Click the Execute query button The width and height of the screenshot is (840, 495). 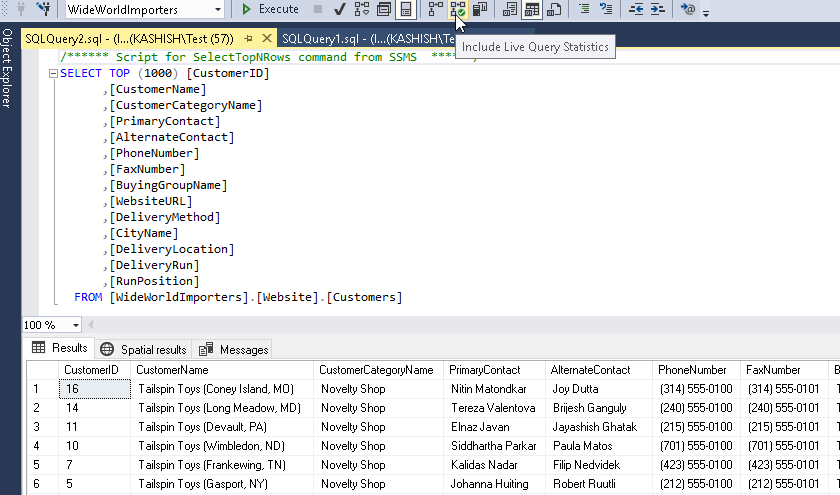270,9
